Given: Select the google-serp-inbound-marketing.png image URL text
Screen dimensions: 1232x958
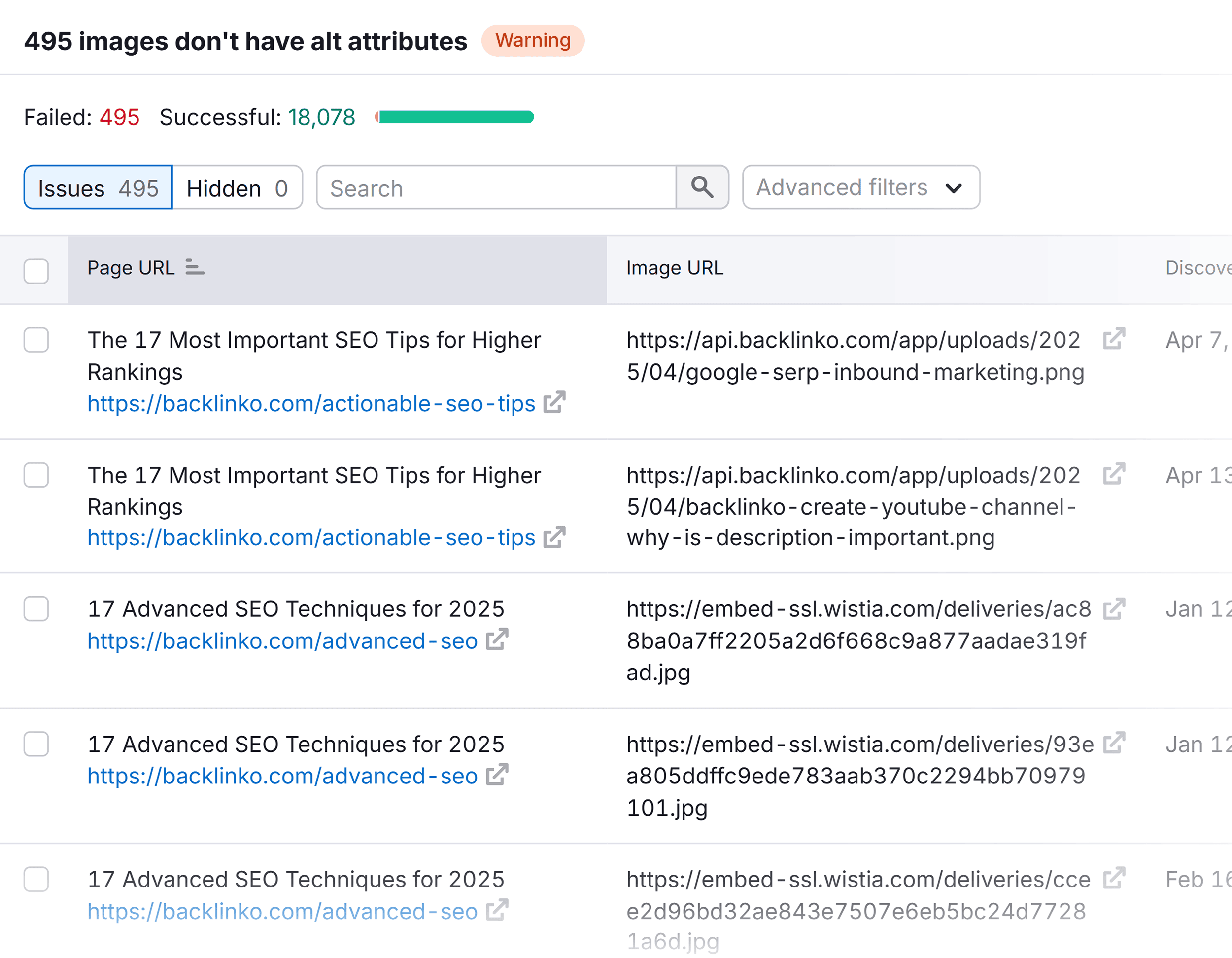Looking at the screenshot, I should (855, 355).
